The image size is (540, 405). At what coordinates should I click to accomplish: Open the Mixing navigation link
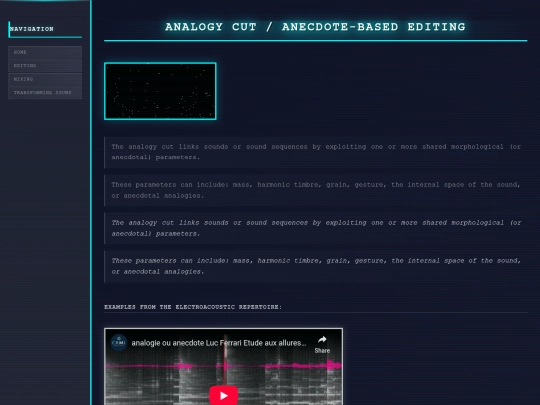point(45,79)
